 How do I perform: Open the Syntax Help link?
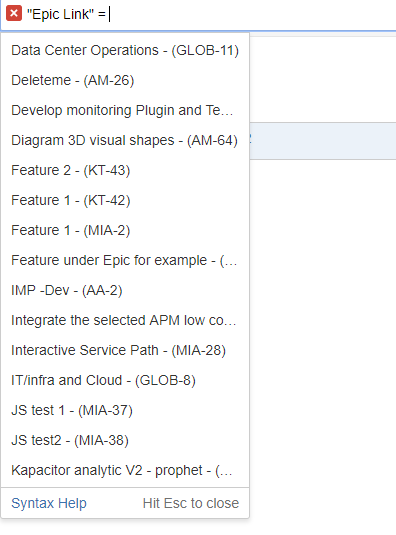(x=49, y=504)
